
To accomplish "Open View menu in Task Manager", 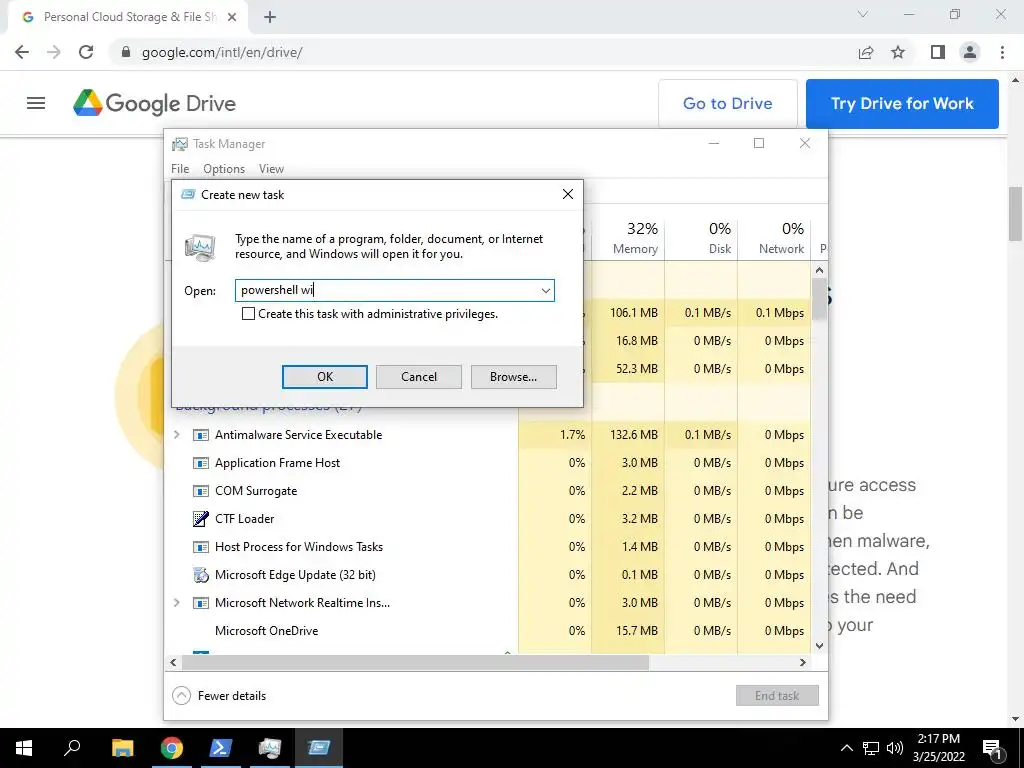I will (271, 168).
